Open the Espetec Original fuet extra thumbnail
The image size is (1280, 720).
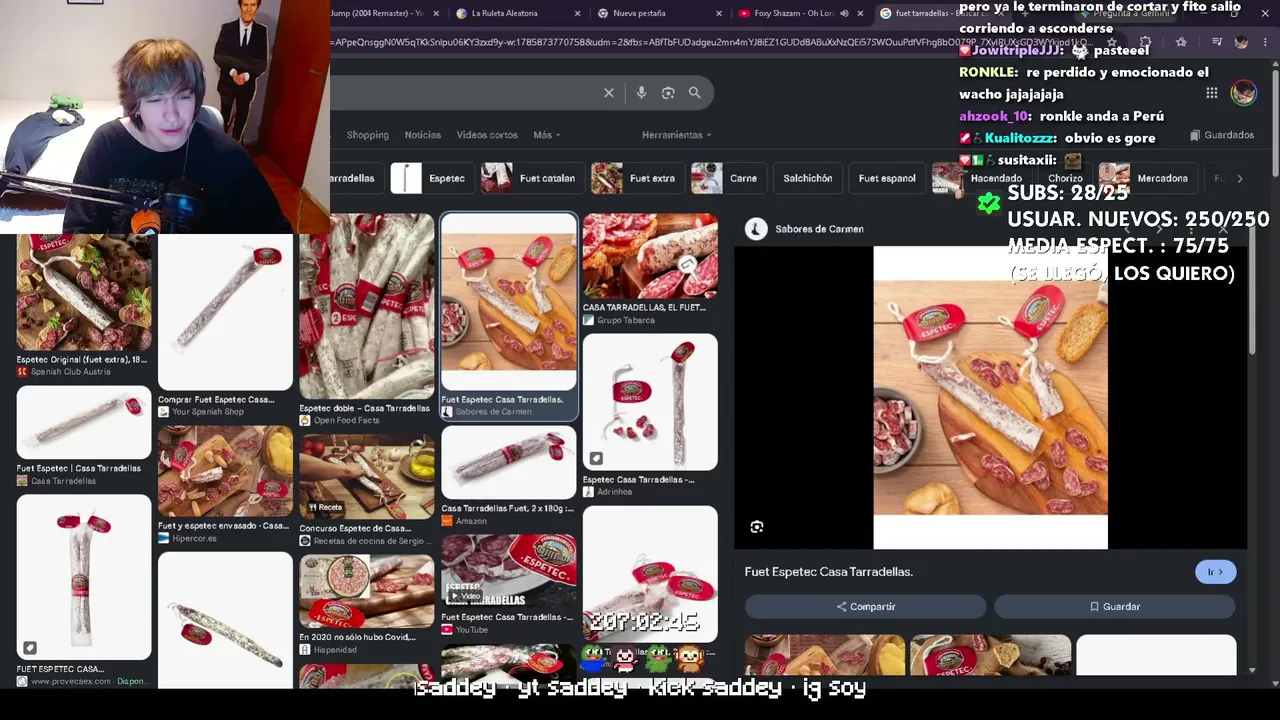click(x=84, y=293)
